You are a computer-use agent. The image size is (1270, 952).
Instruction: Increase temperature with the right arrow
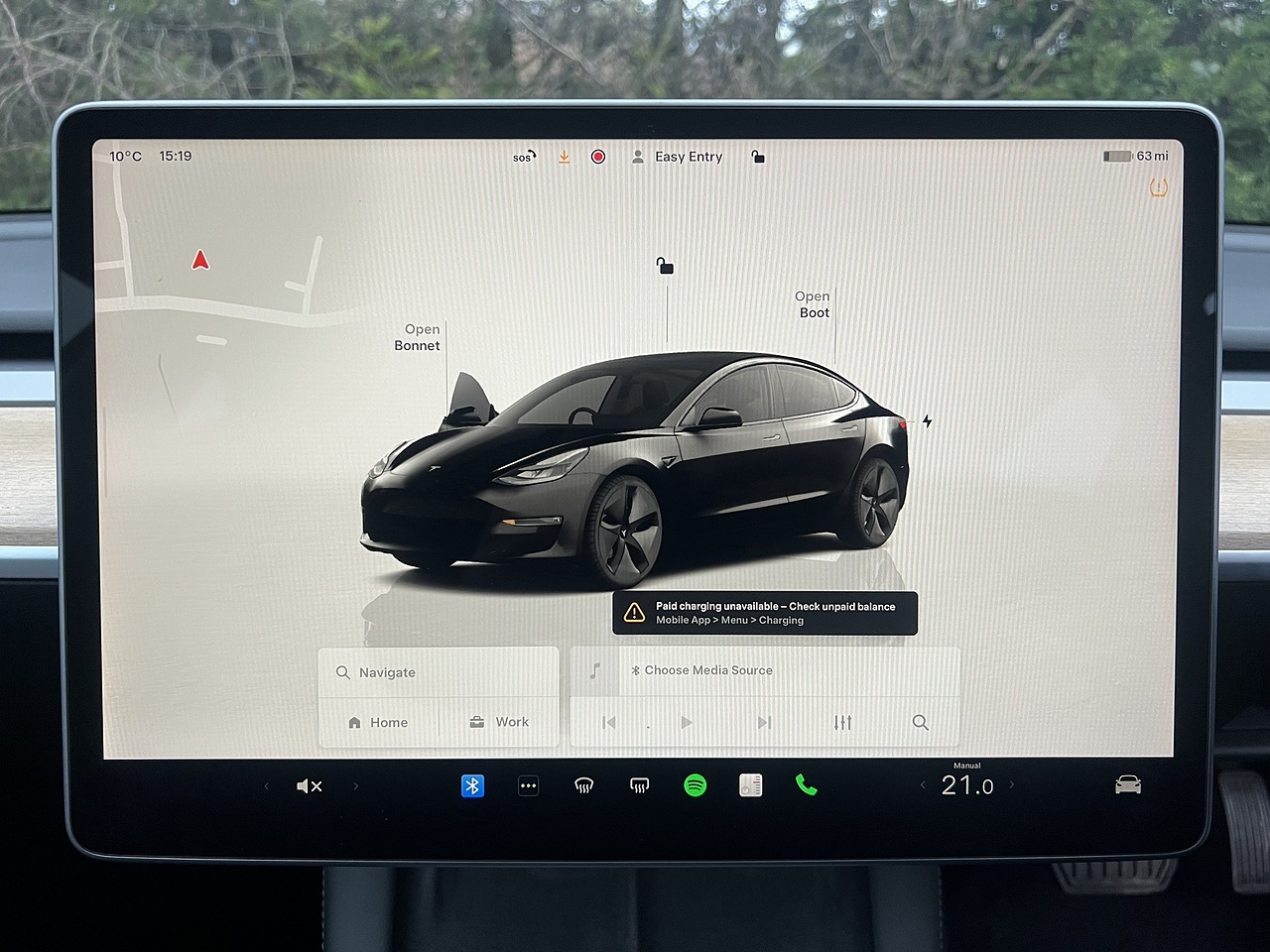(x=1012, y=785)
